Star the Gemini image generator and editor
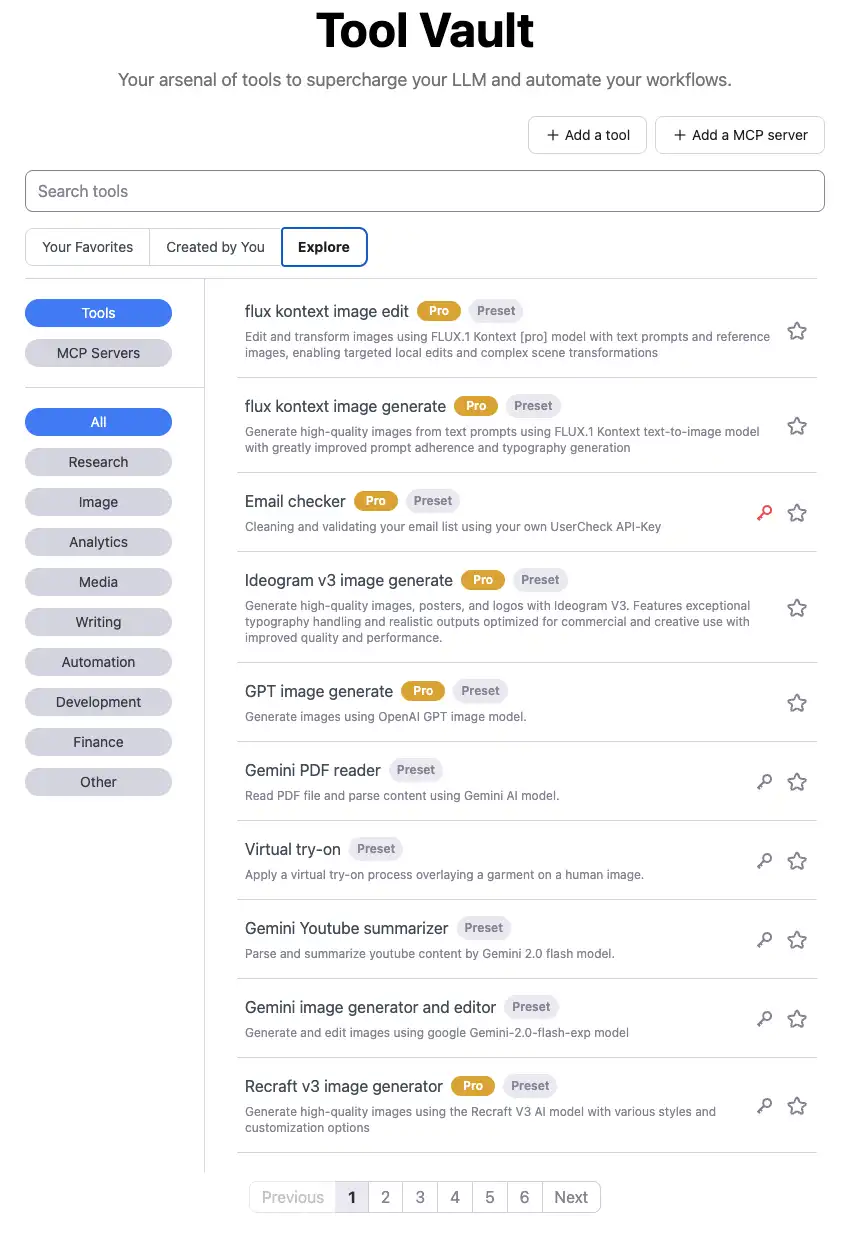Screen dimensions: 842x1238 coord(797,1019)
